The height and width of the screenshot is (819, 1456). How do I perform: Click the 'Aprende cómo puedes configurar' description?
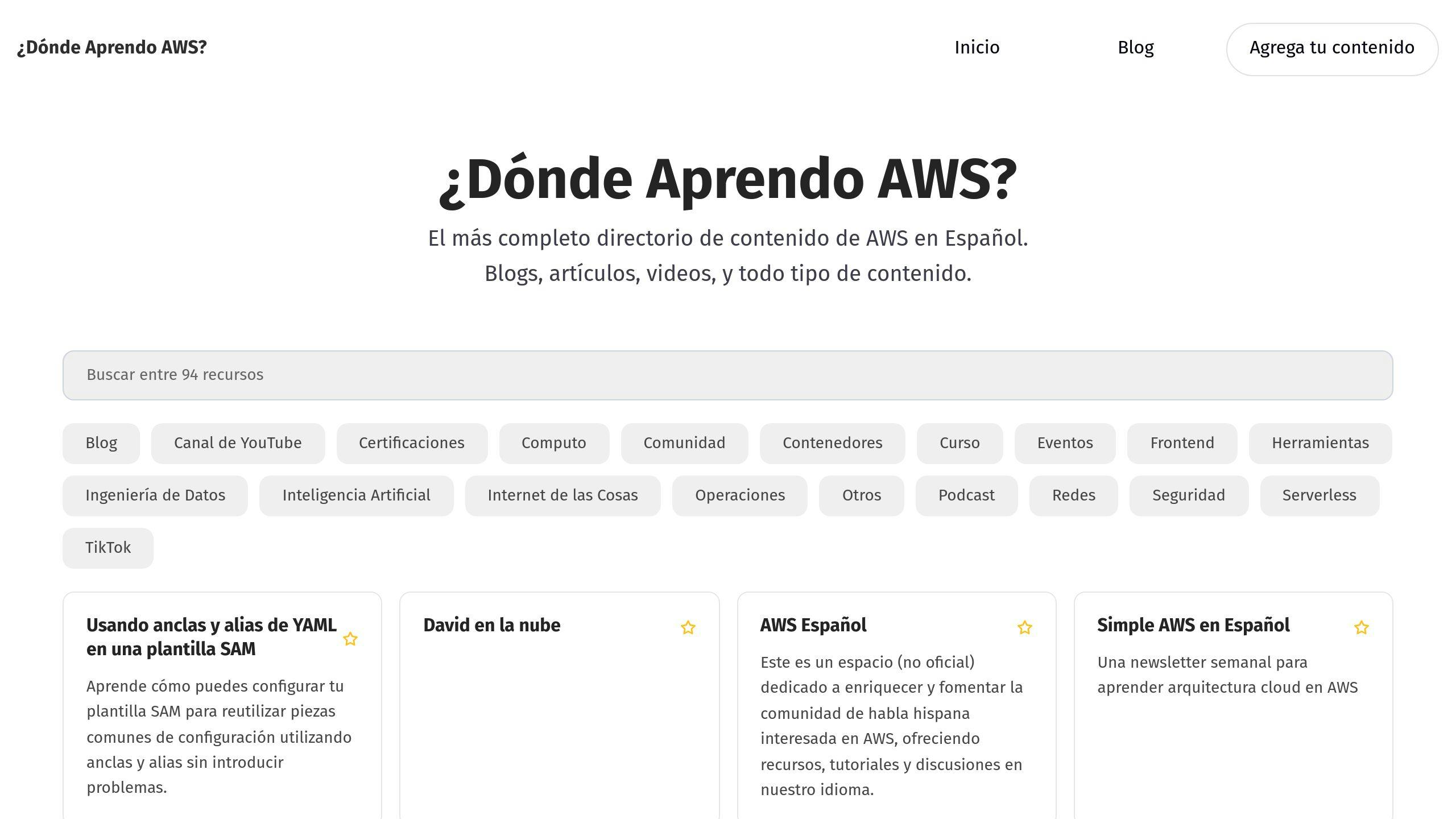(x=220, y=737)
